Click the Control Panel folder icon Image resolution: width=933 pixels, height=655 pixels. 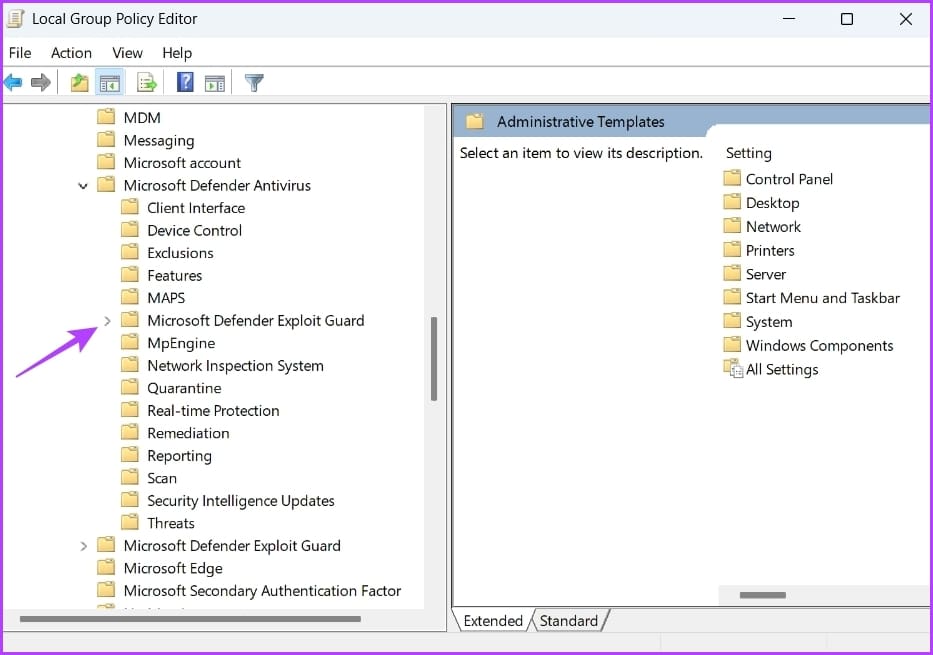[x=732, y=178]
